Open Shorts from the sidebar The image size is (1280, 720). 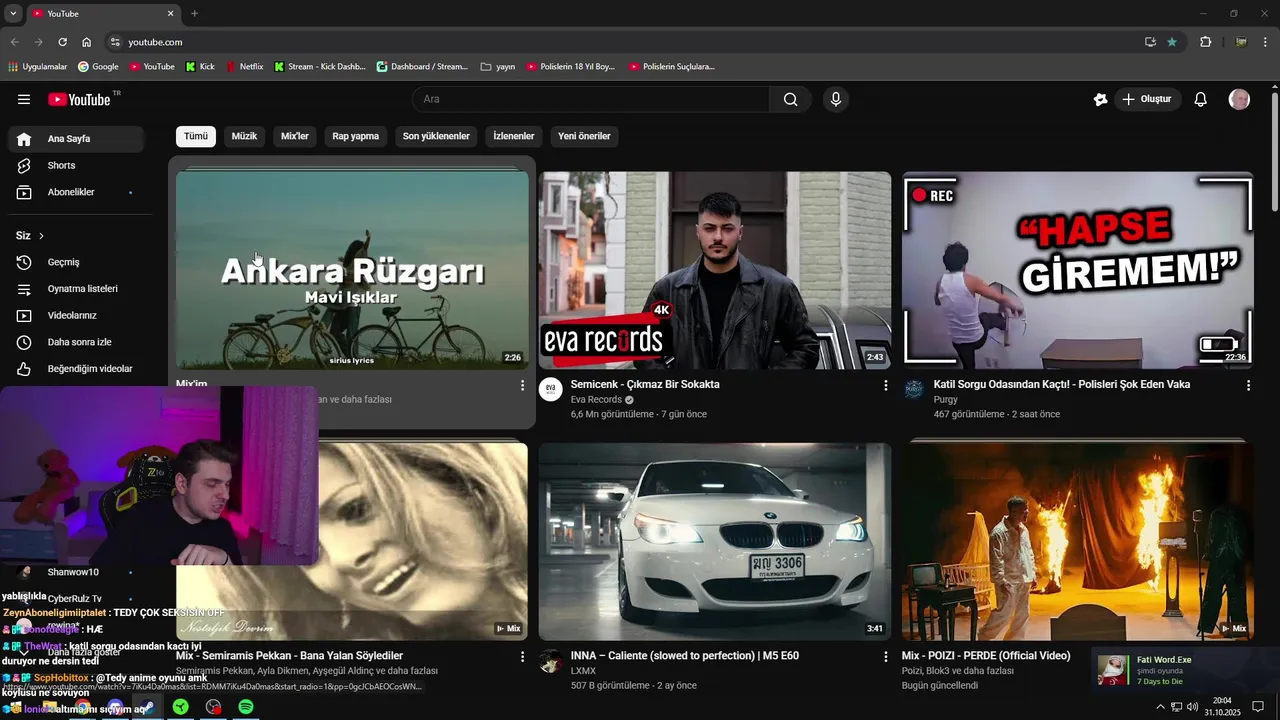(x=76, y=165)
